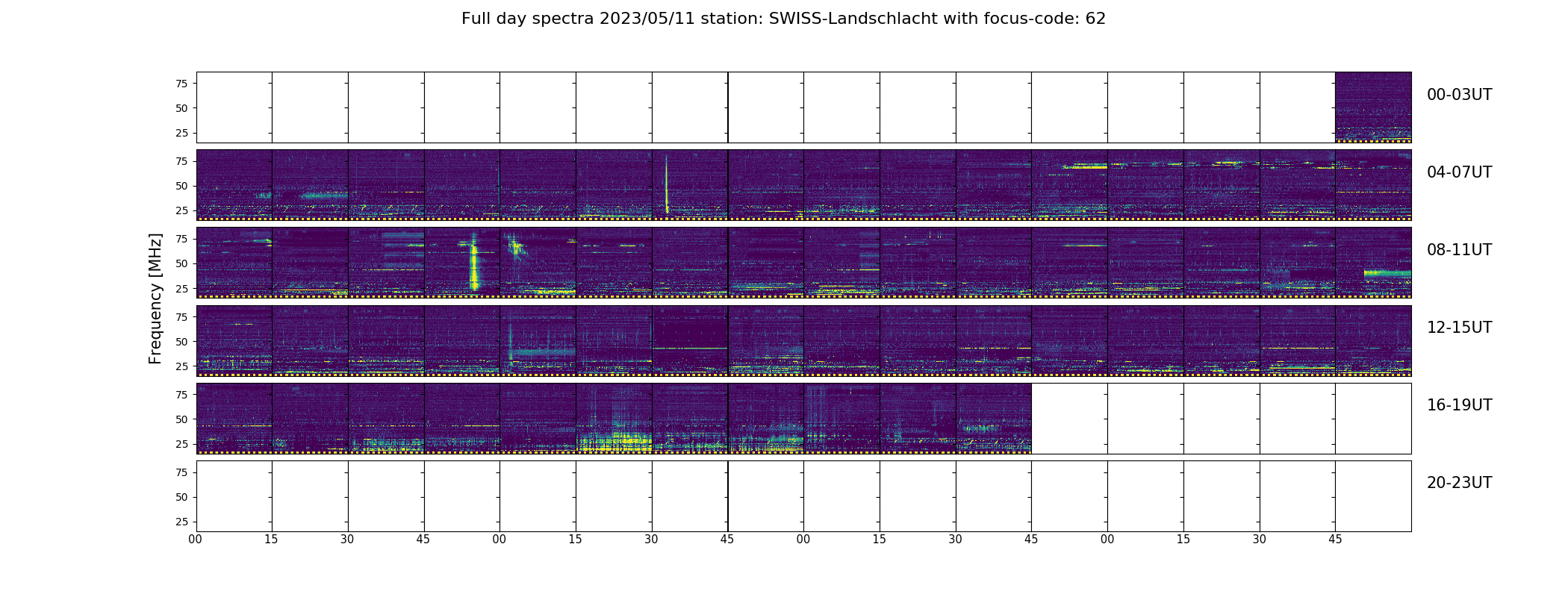
Task: Click the first empty tile of the 00-03UT row
Action: coord(234,107)
